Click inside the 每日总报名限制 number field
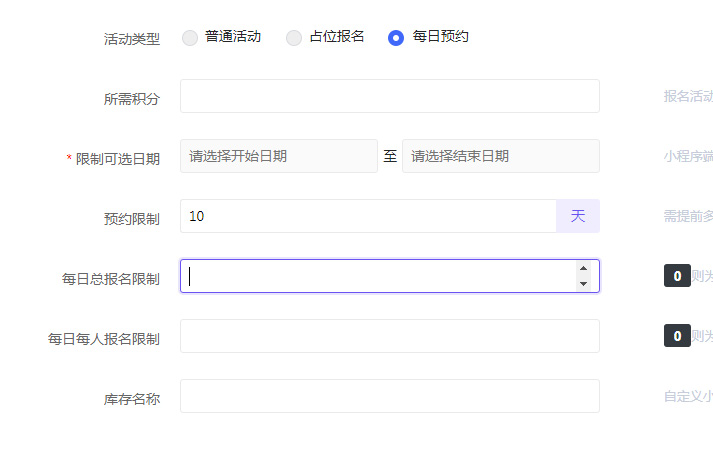Image resolution: width=713 pixels, height=458 pixels. [x=375, y=276]
